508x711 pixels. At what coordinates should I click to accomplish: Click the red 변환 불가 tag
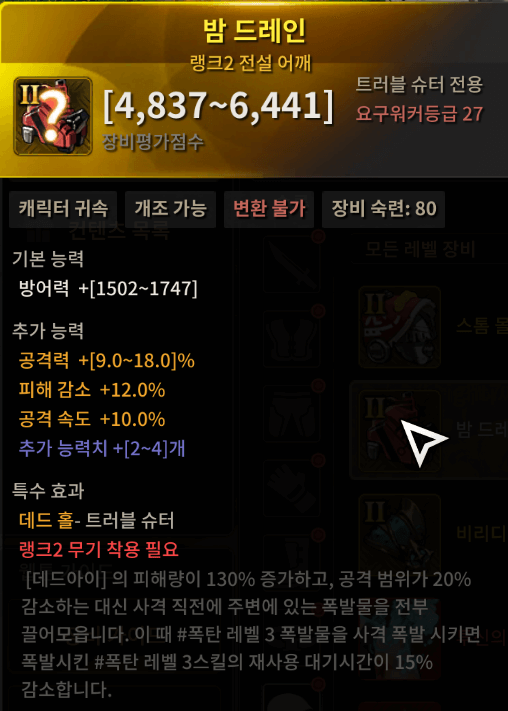point(269,209)
